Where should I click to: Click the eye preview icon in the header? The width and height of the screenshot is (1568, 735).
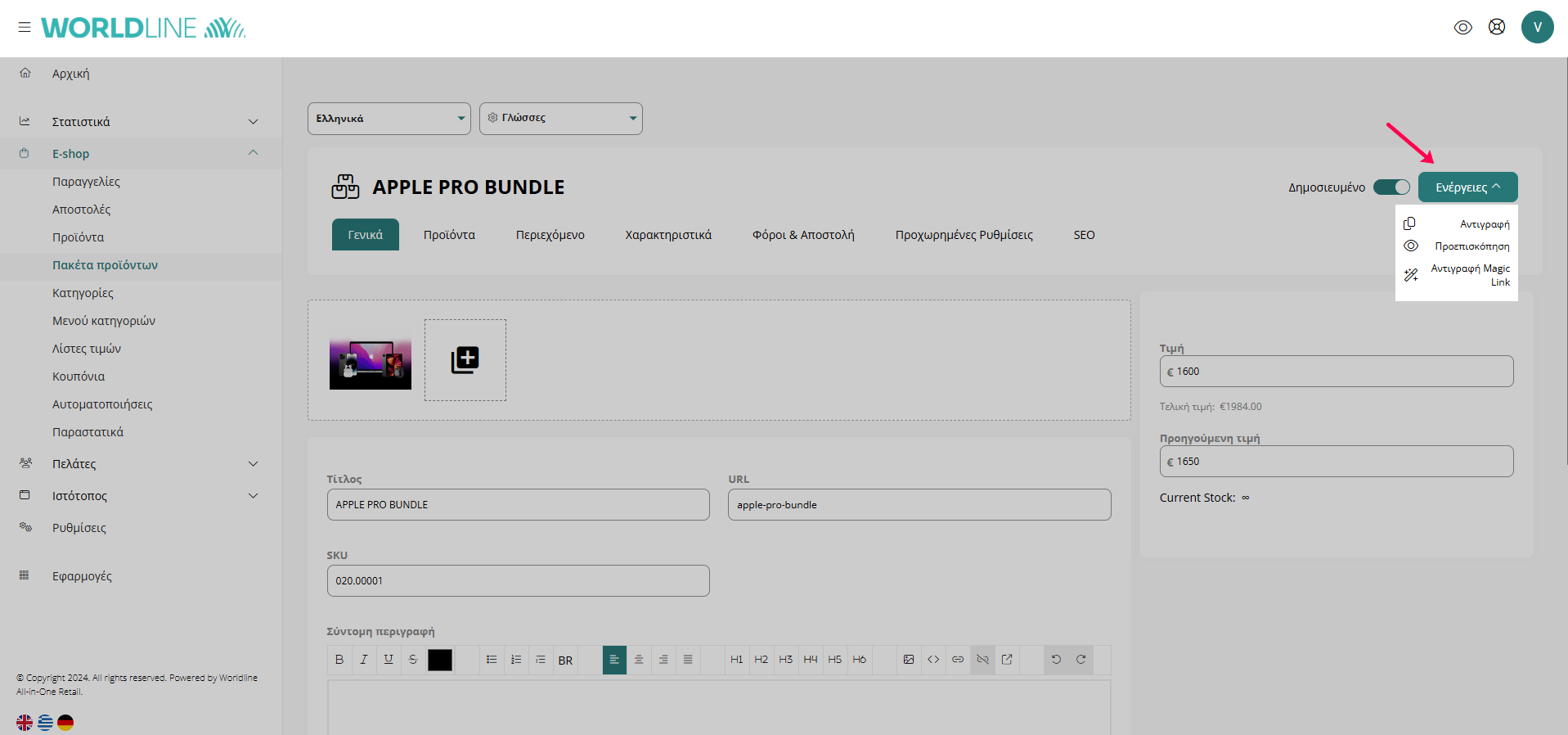point(1462,27)
